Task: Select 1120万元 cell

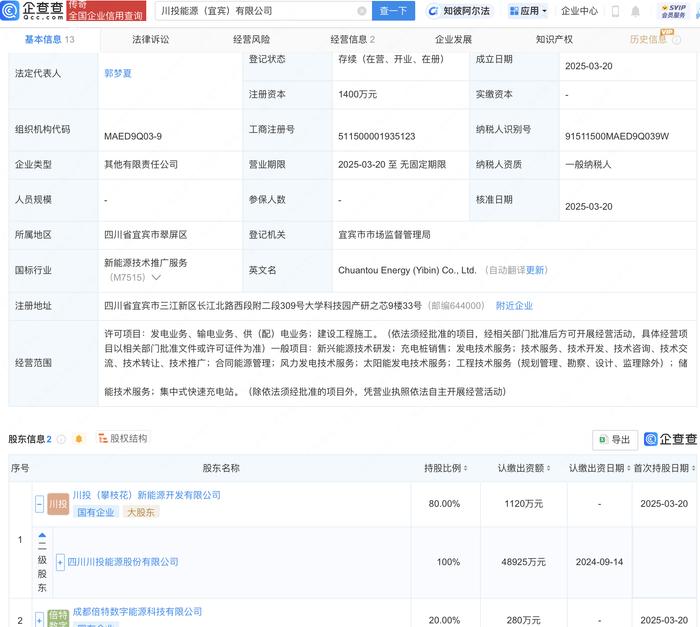Action: [x=524, y=504]
